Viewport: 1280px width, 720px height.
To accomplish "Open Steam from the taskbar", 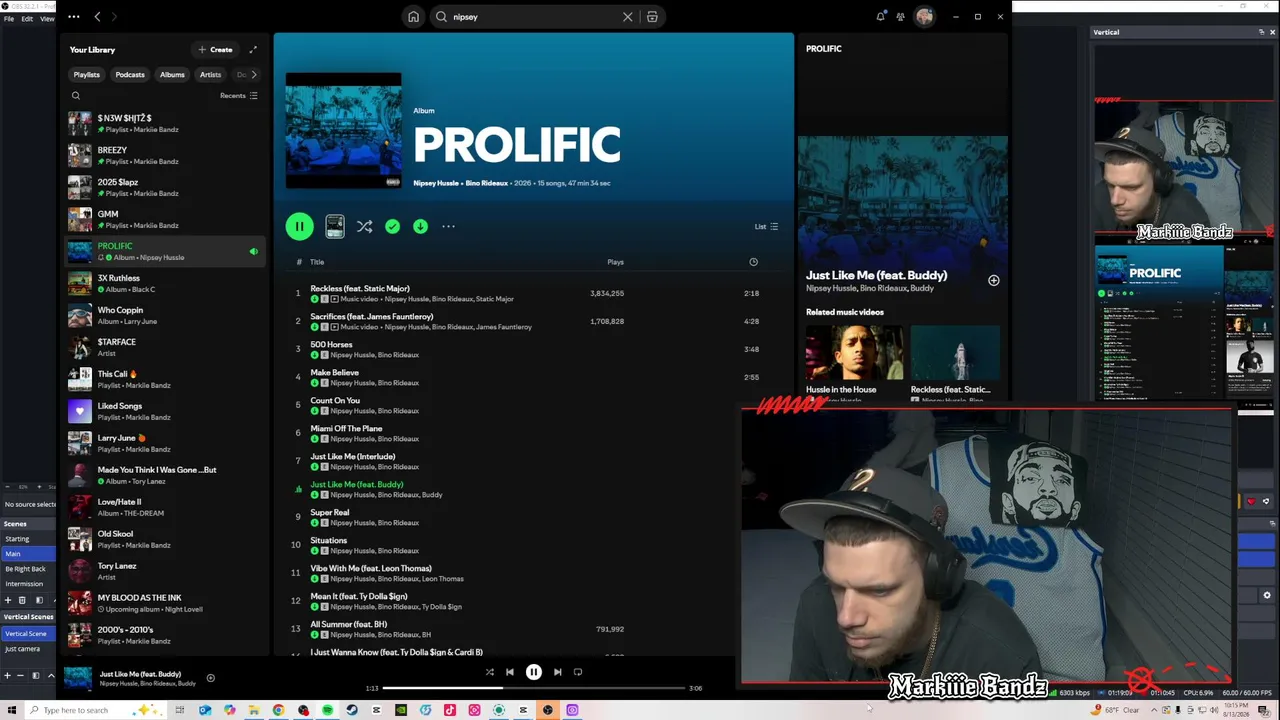I will click(x=352, y=710).
